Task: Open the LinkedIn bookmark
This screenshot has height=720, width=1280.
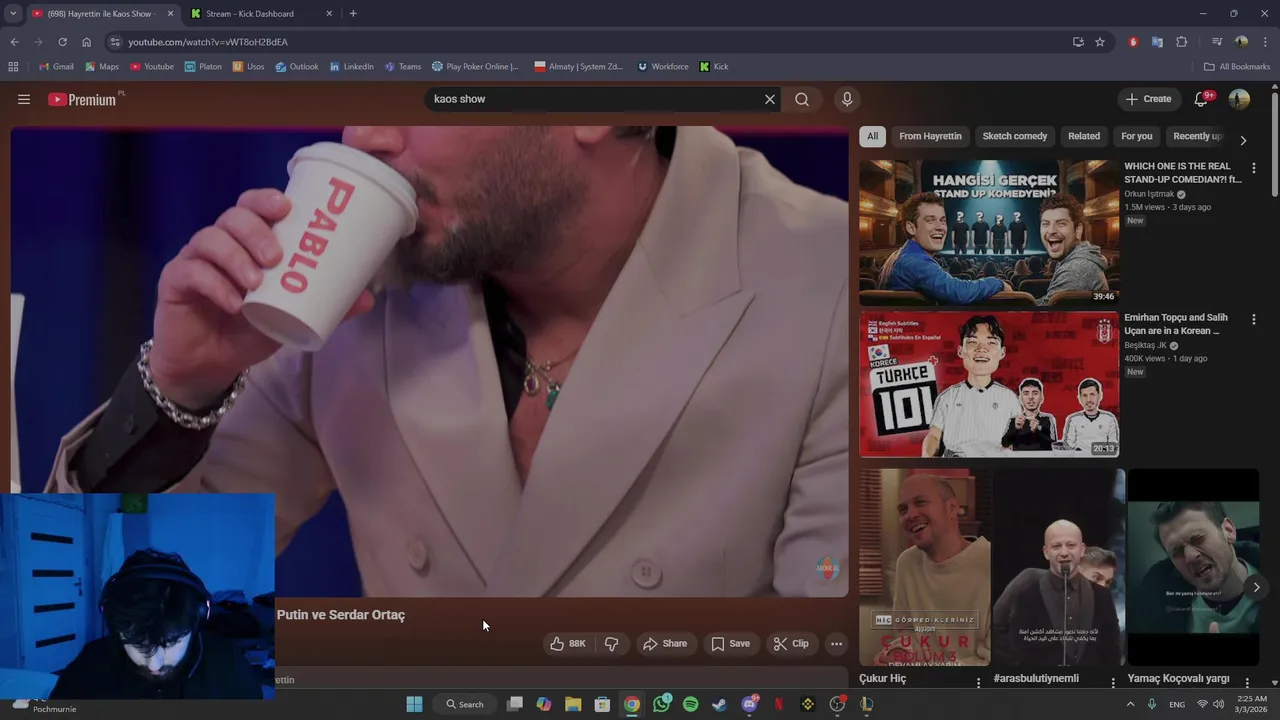Action: [351, 67]
